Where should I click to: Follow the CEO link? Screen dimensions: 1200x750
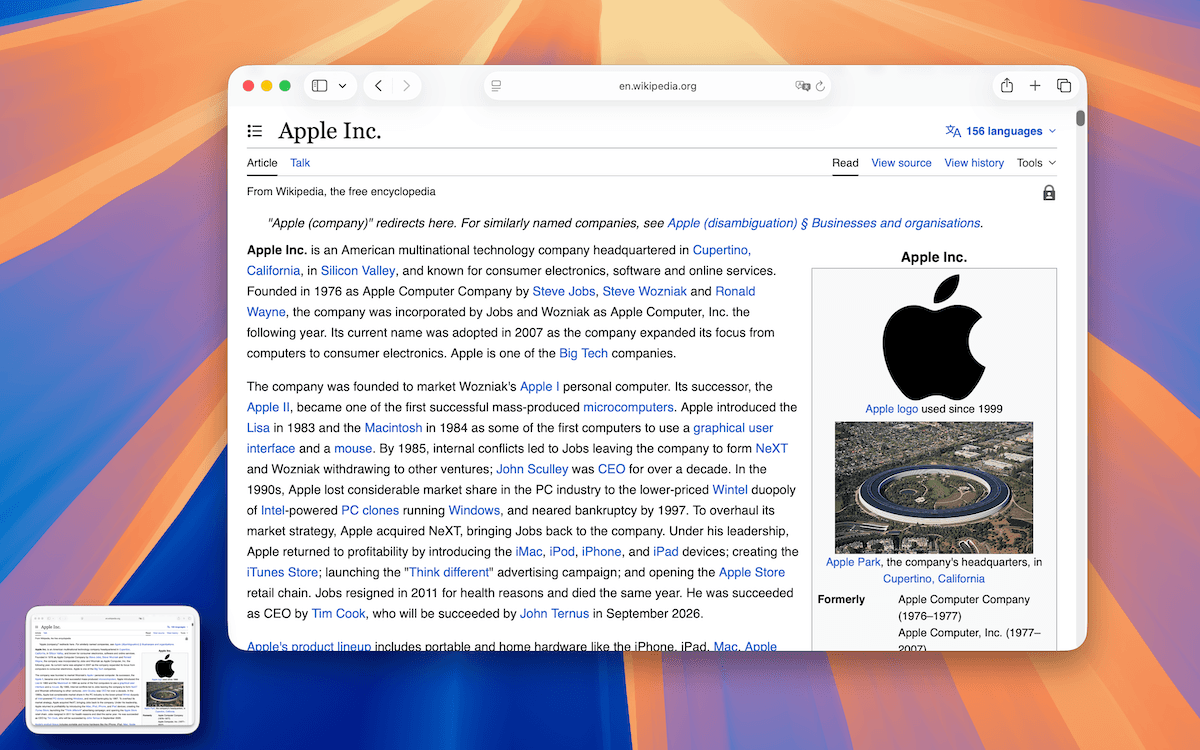612,469
